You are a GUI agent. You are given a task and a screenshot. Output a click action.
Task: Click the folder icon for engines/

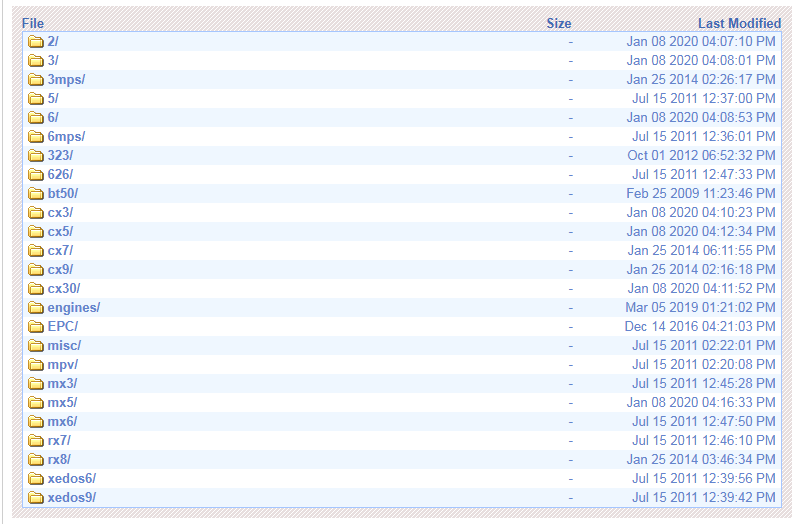click(36, 308)
